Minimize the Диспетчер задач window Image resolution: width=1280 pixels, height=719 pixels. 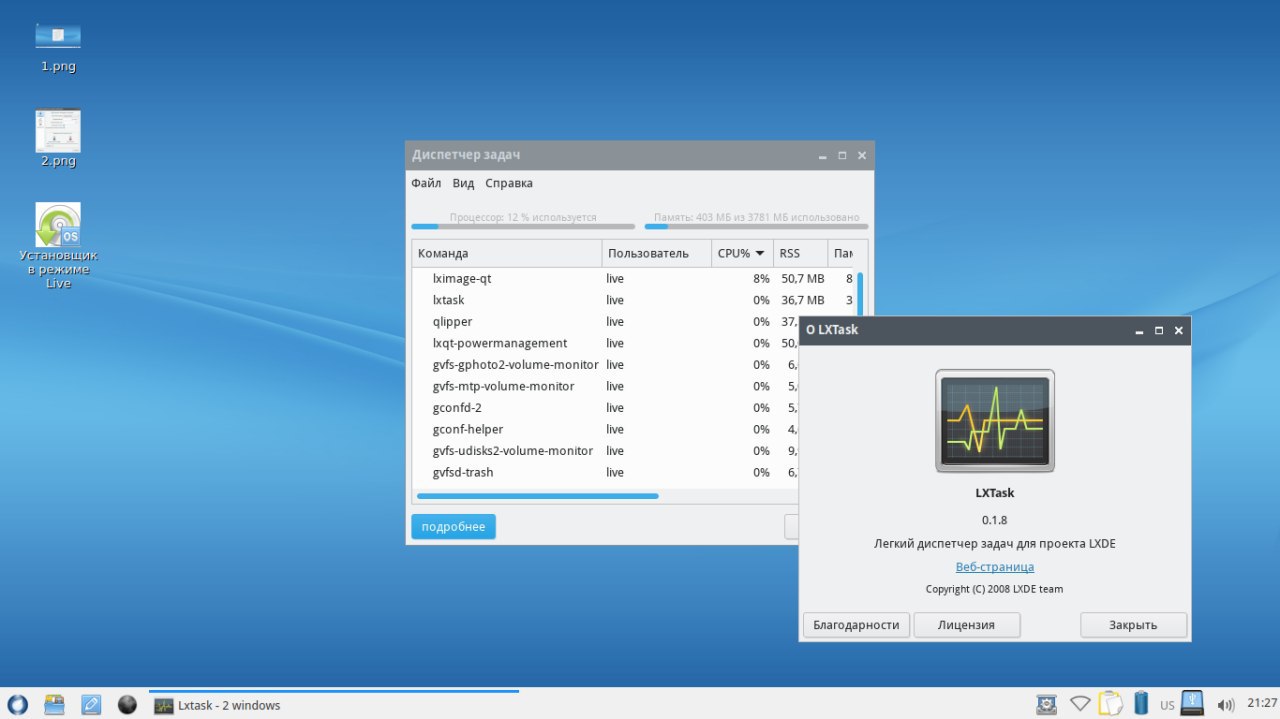coord(822,155)
